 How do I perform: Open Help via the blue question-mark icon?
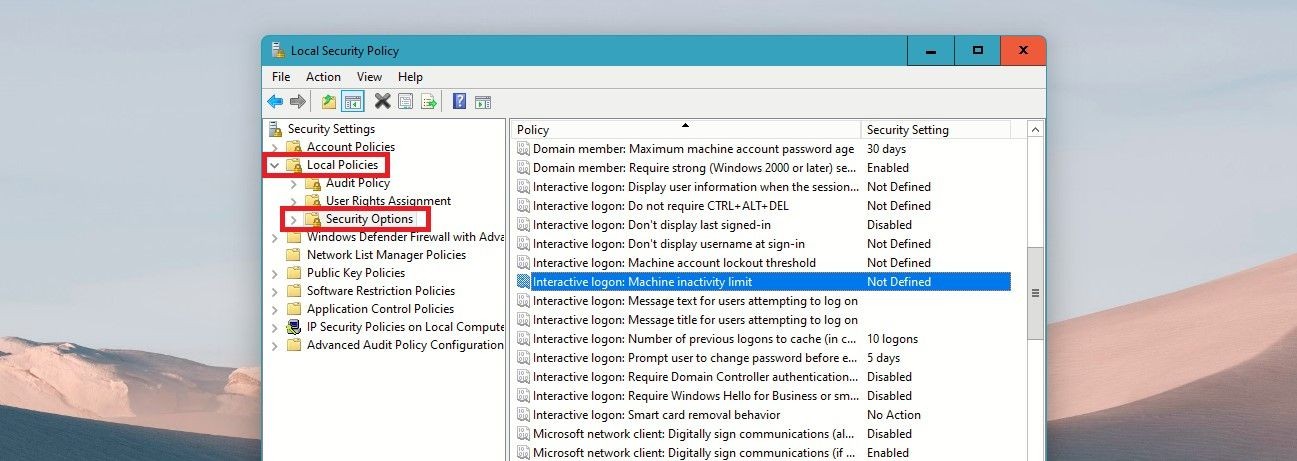[459, 101]
